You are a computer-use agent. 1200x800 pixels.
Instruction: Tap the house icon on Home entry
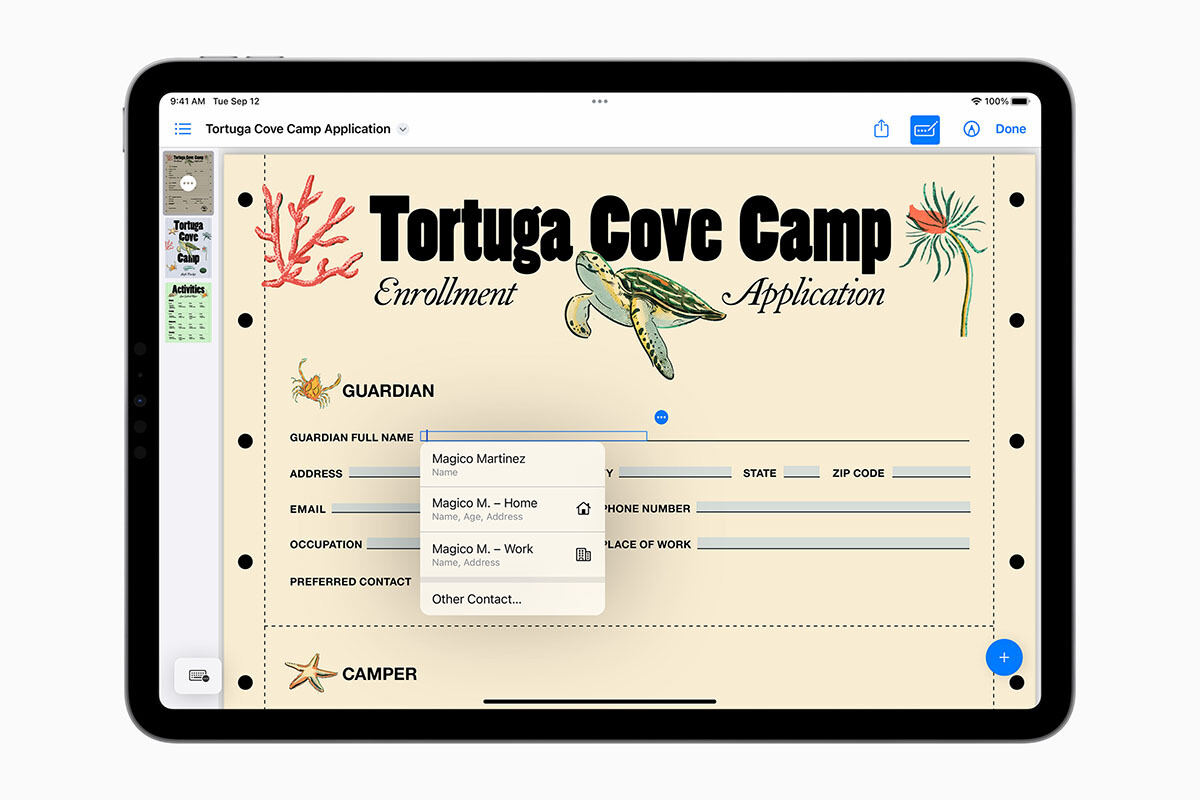584,508
